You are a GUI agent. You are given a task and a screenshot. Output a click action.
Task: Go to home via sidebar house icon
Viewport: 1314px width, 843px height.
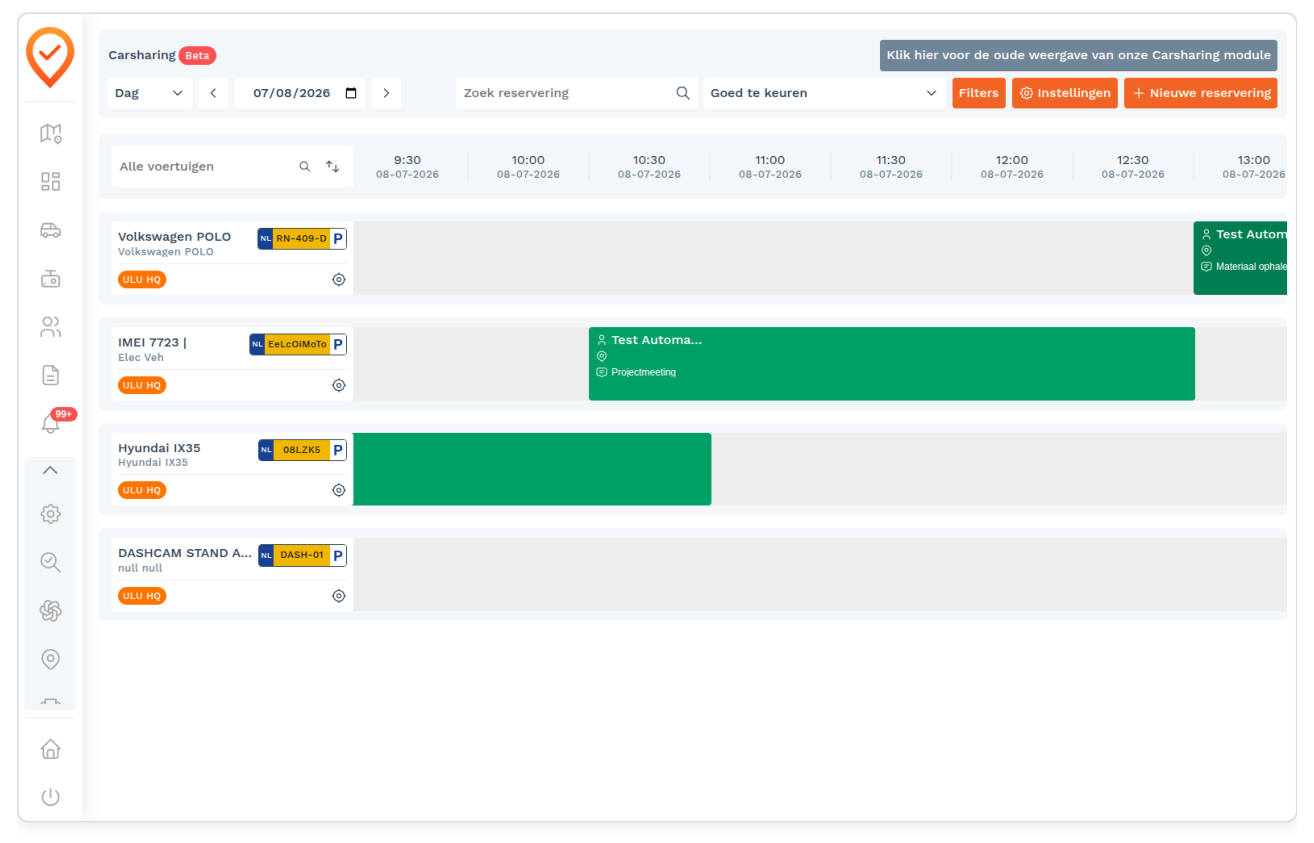50,749
